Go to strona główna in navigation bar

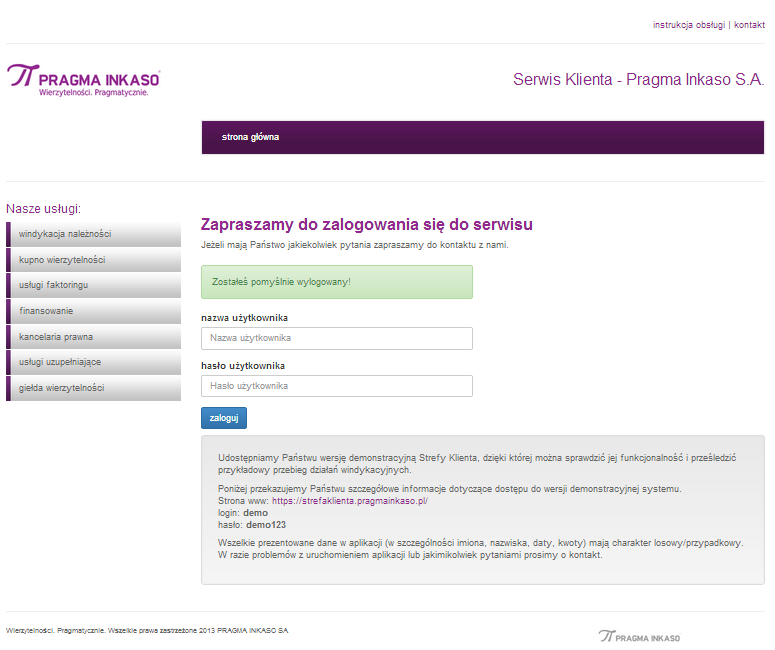tap(250, 137)
